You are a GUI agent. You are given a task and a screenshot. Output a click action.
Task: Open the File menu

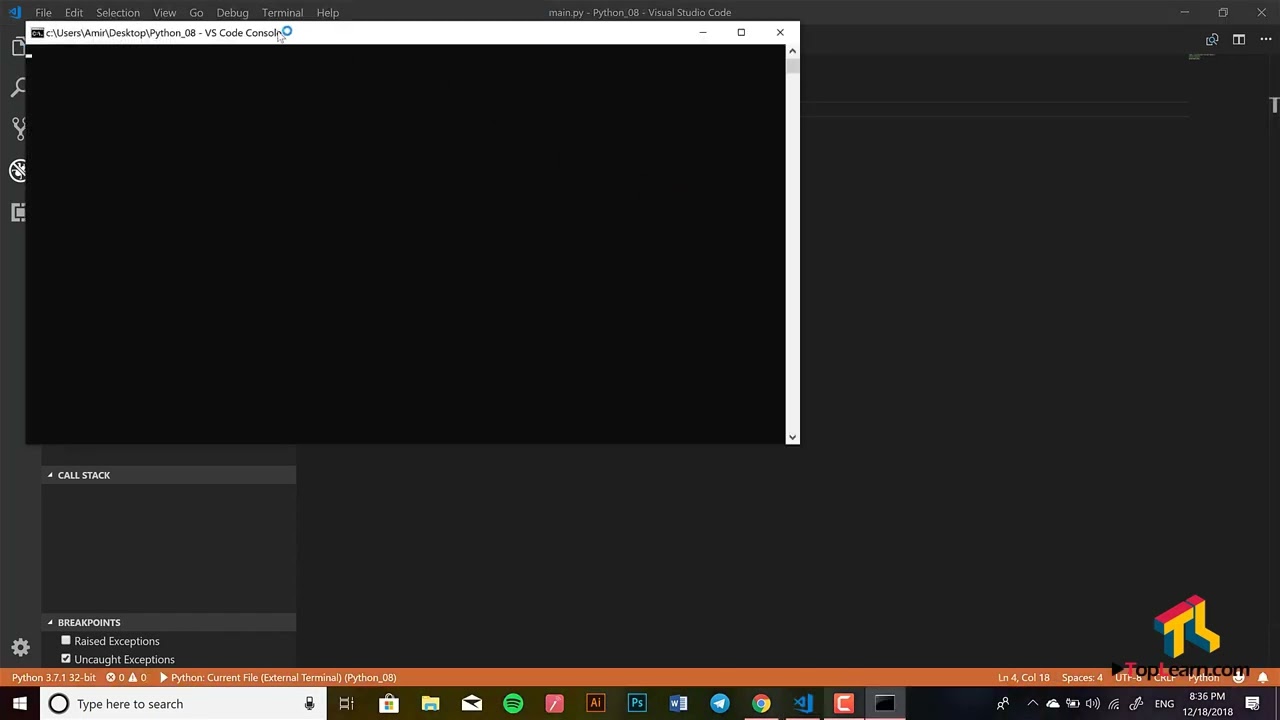coord(43,12)
